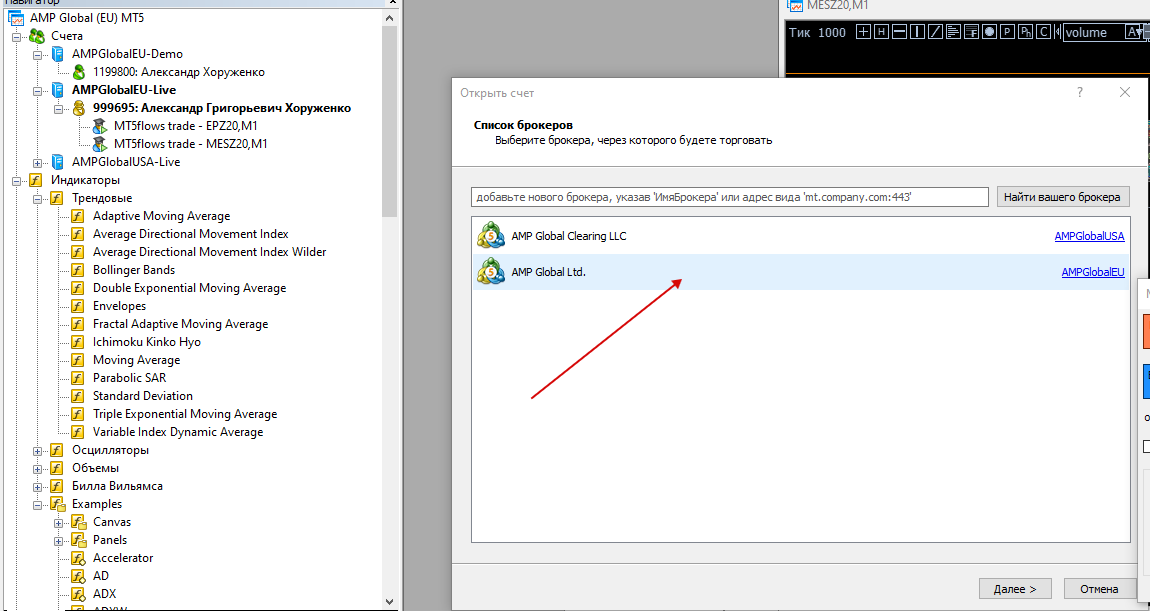Select Average Directional Movement Index Wilder
1150x611 pixels.
pos(210,252)
